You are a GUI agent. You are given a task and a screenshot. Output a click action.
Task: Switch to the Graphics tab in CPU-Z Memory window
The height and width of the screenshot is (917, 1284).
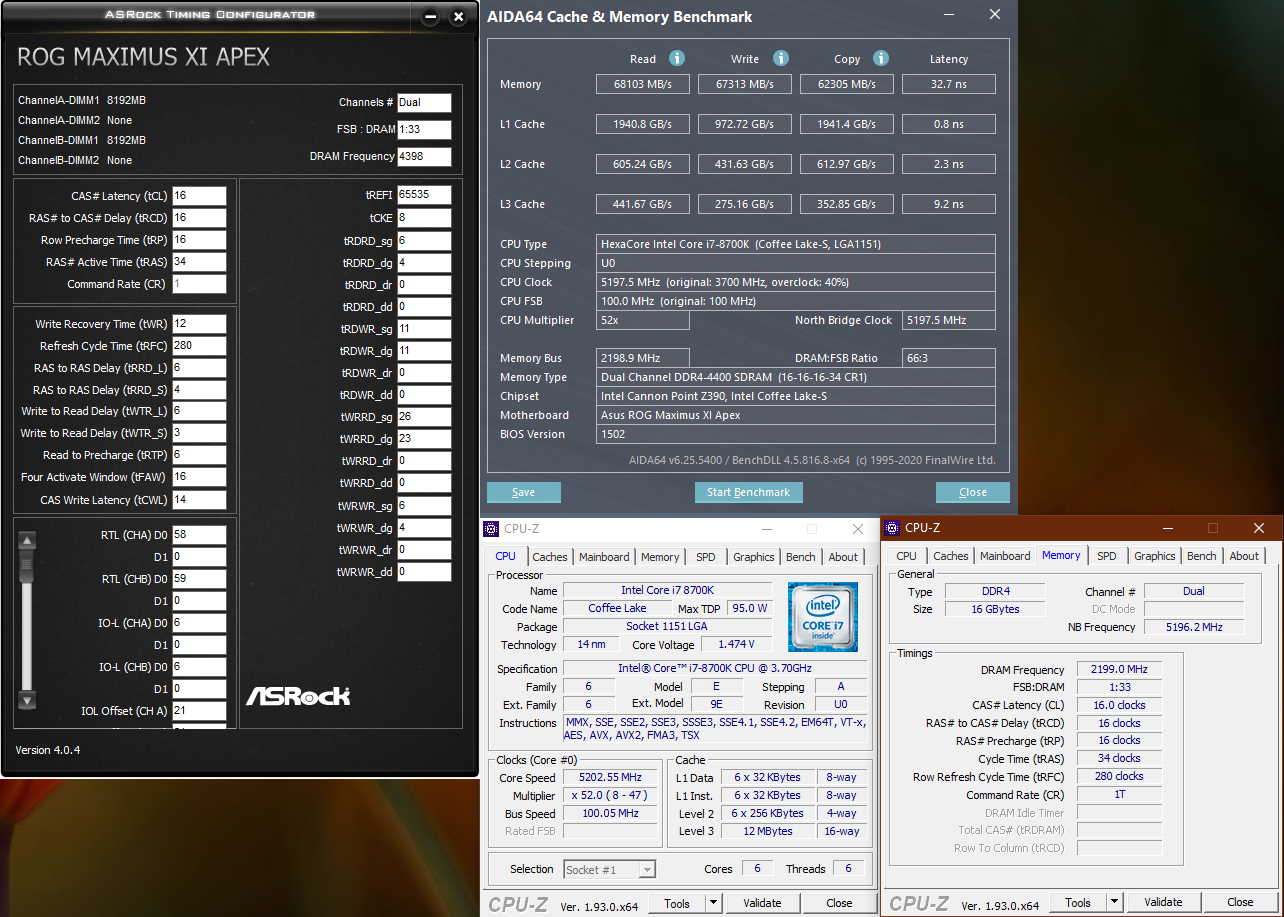(1154, 556)
